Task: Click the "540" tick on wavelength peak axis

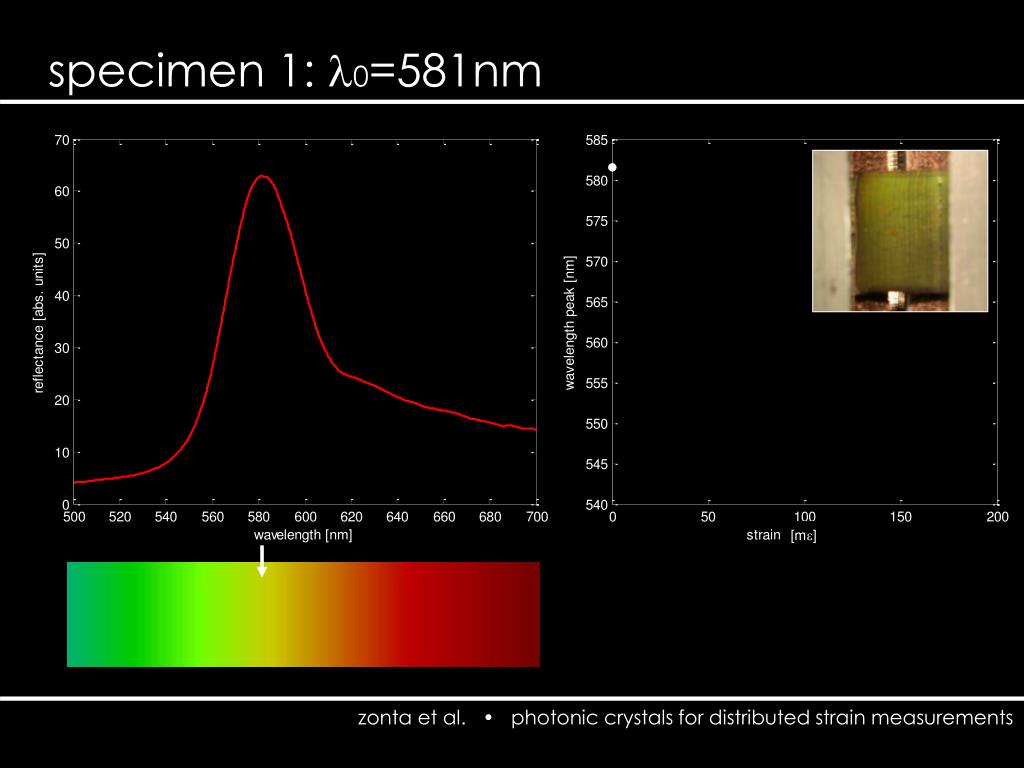Action: point(596,505)
